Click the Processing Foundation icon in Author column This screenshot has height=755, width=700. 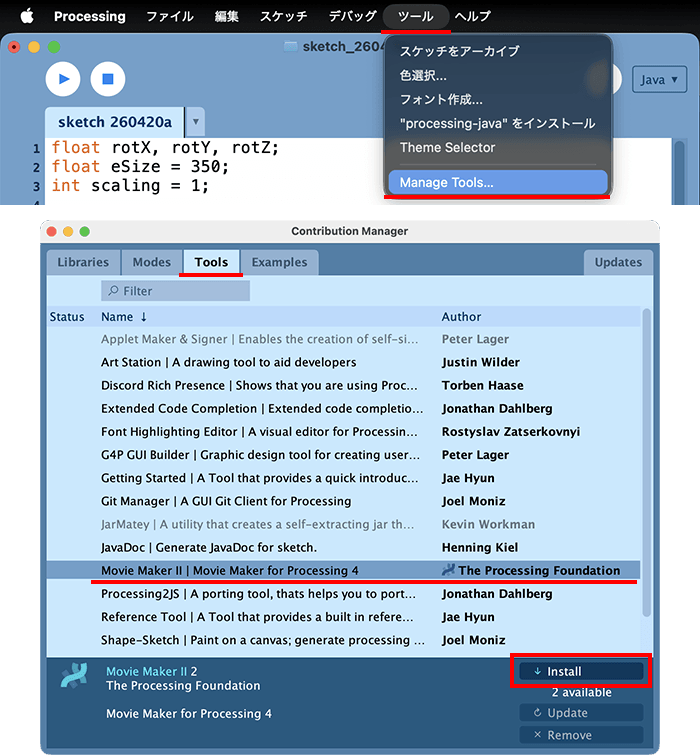(448, 570)
